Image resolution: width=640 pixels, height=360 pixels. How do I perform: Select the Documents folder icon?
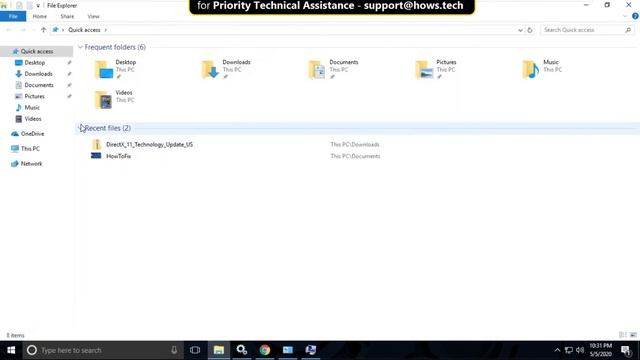pos(317,69)
